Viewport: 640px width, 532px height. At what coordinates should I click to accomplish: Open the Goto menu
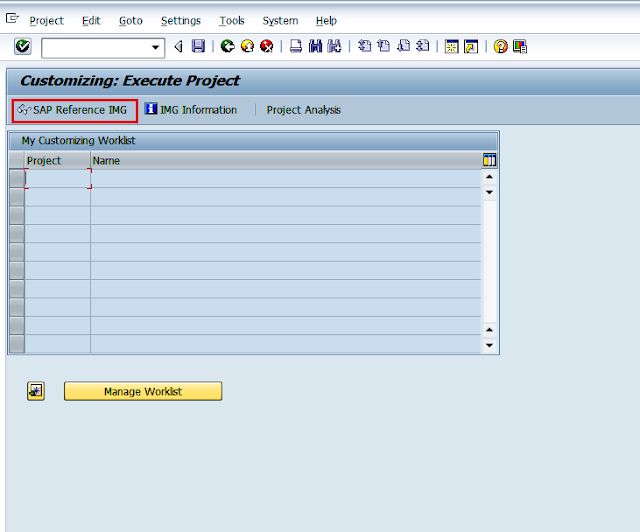tap(131, 20)
